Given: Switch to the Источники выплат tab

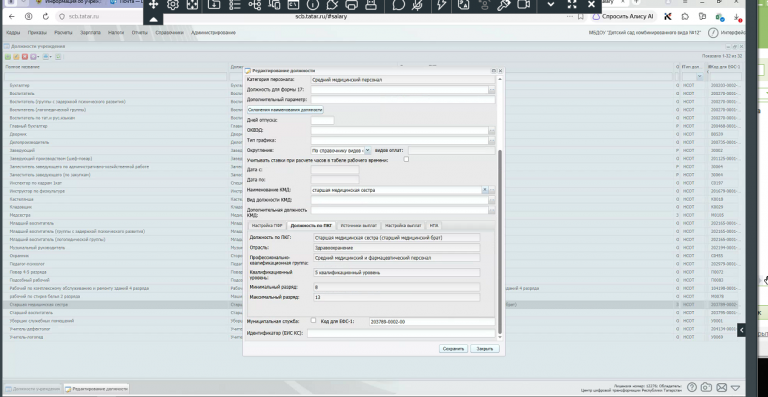Looking at the screenshot, I should pos(359,226).
